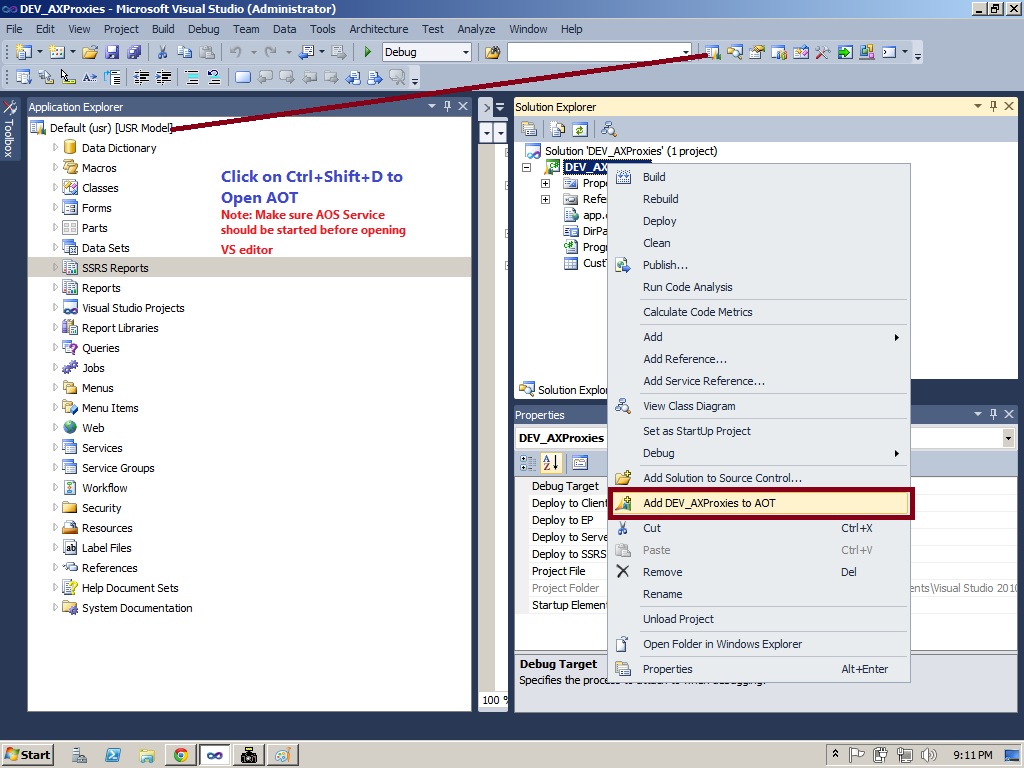Open Google Chrome from the taskbar
The image size is (1024, 768).
pos(180,756)
